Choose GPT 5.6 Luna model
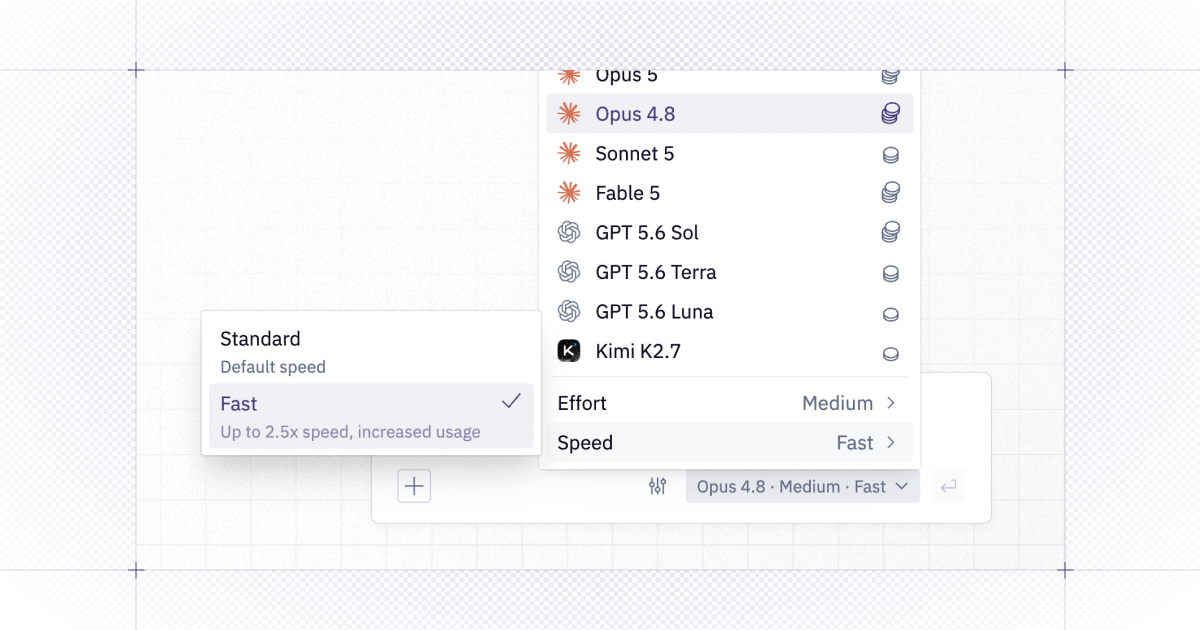The width and height of the screenshot is (1200, 630). pyautogui.click(x=729, y=312)
